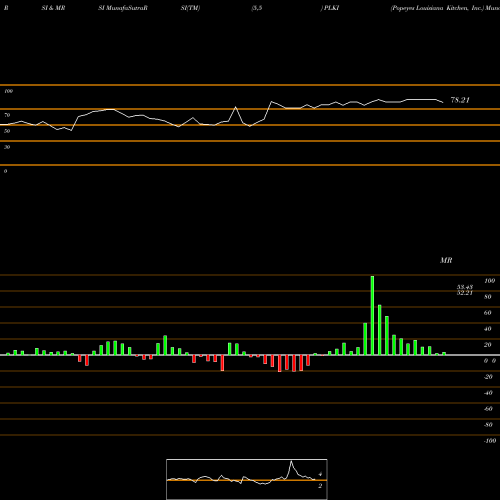
Task: Click the 4 label in mini overview chart
Action: pos(320,474)
